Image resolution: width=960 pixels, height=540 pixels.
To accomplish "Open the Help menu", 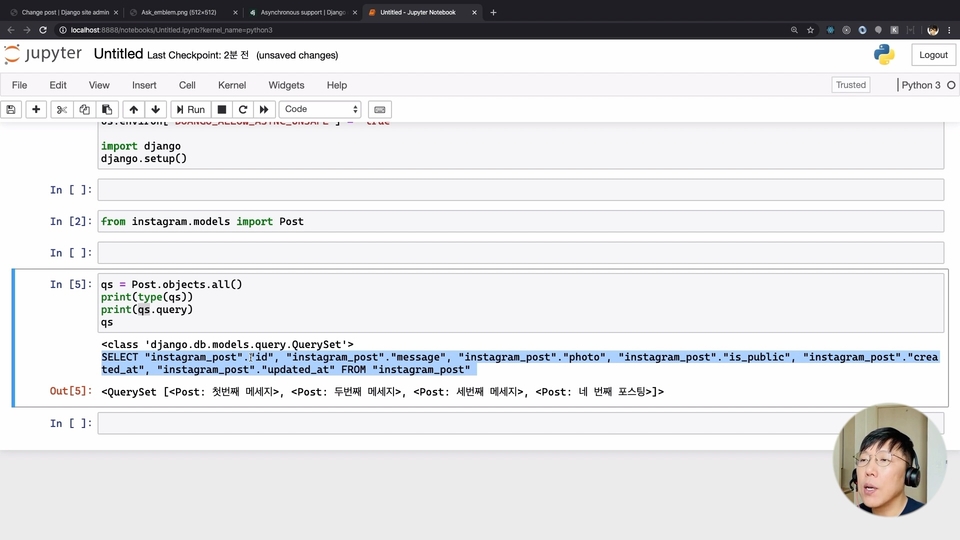I will point(337,85).
